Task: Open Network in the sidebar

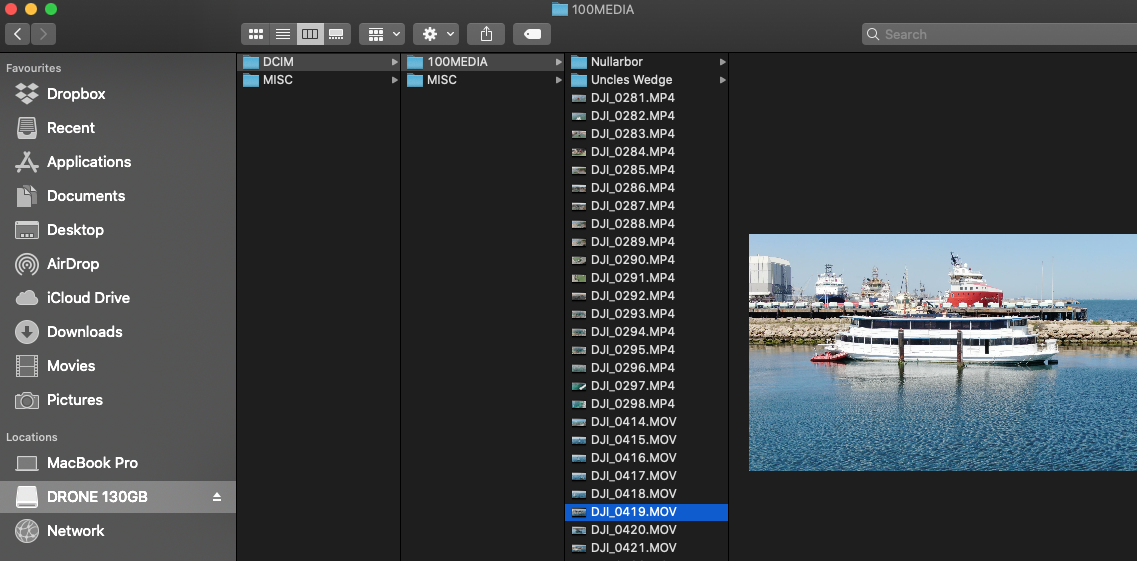Action: (75, 531)
